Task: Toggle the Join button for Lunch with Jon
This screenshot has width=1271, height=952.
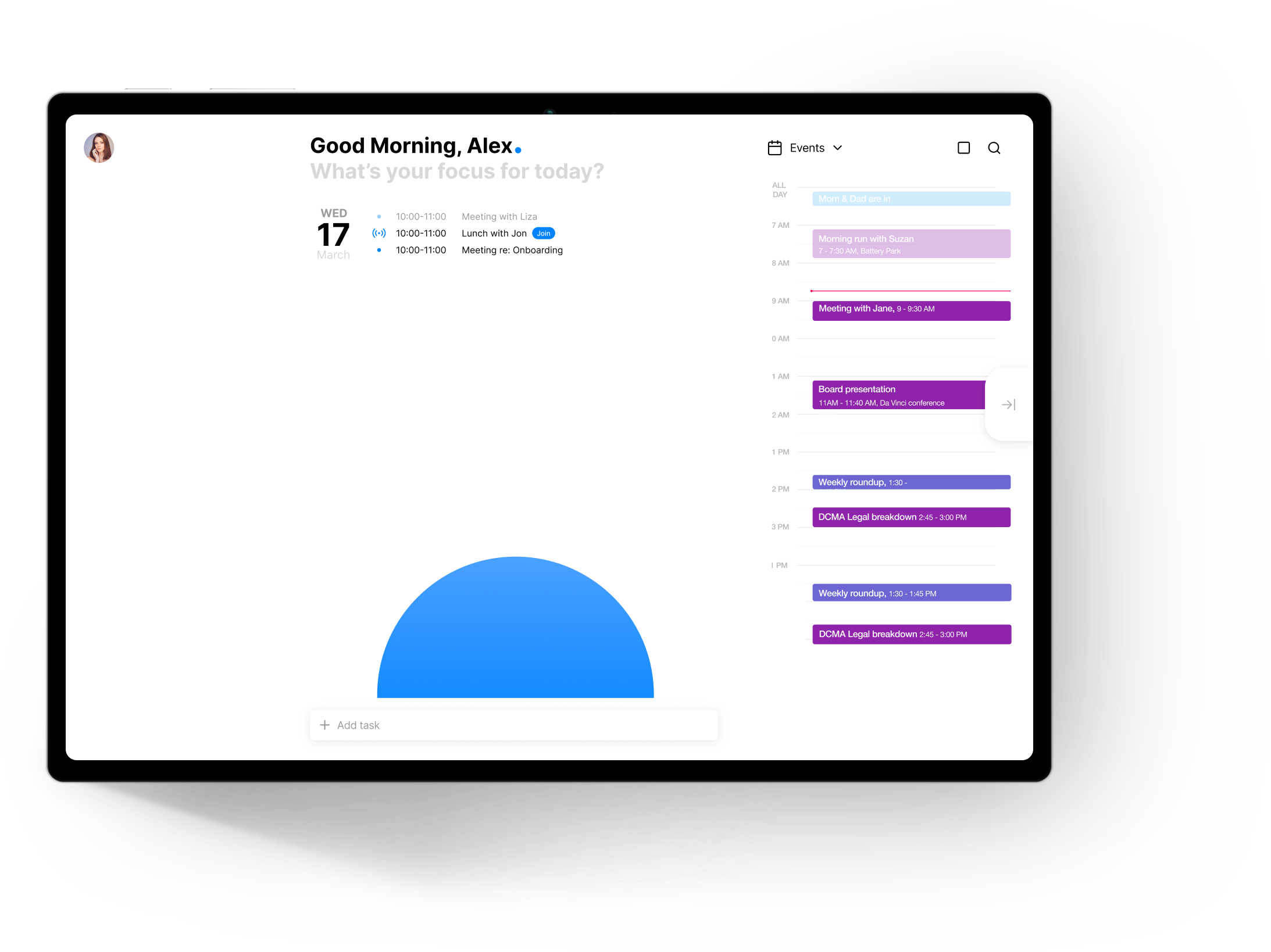Action: [x=543, y=233]
